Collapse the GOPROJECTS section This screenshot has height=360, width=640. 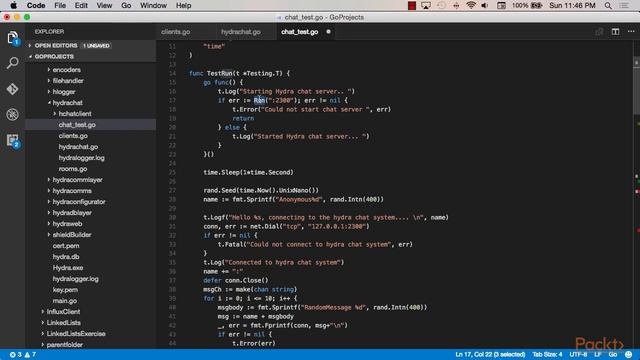pyautogui.click(x=91, y=57)
